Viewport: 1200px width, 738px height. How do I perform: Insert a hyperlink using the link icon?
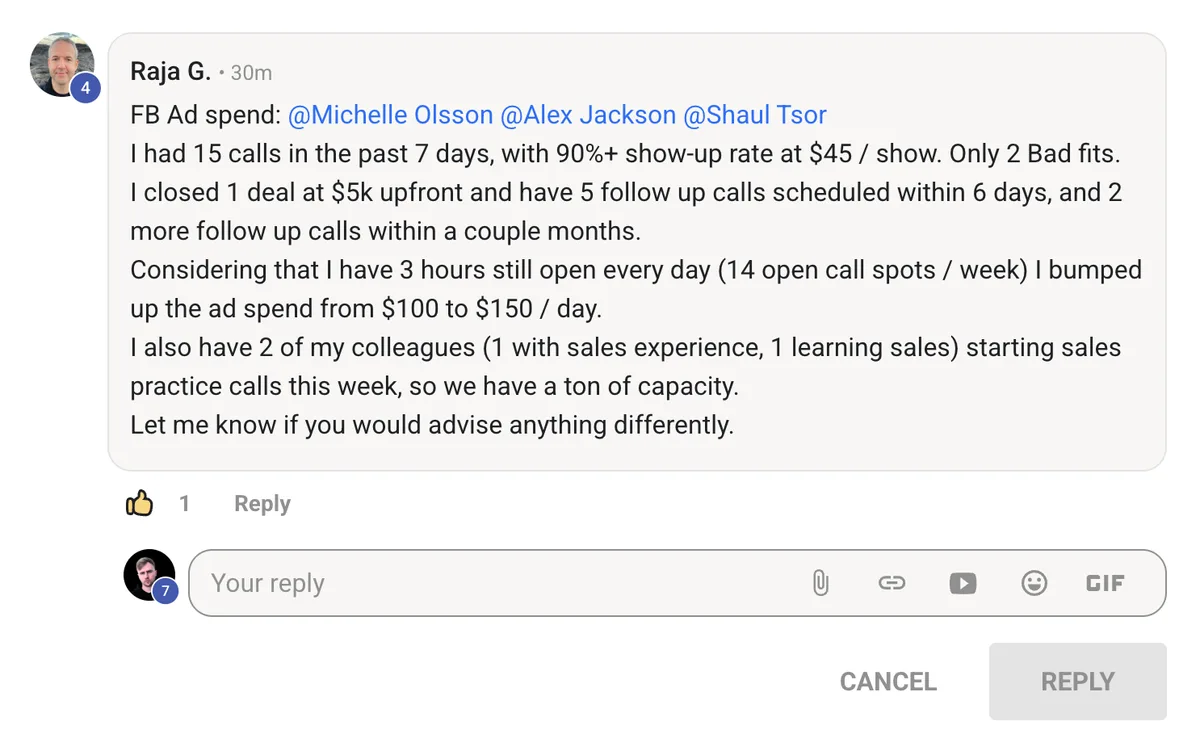click(x=891, y=583)
